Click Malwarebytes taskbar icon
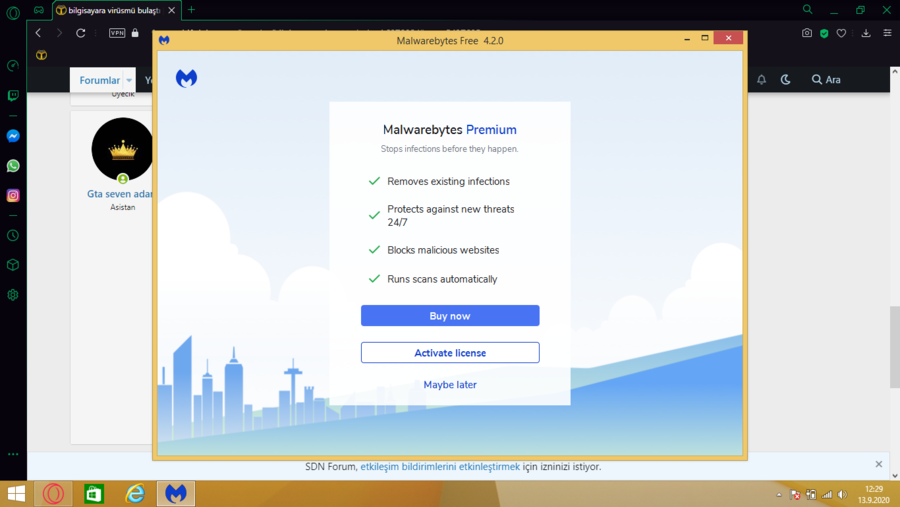This screenshot has width=900, height=507. [x=176, y=494]
